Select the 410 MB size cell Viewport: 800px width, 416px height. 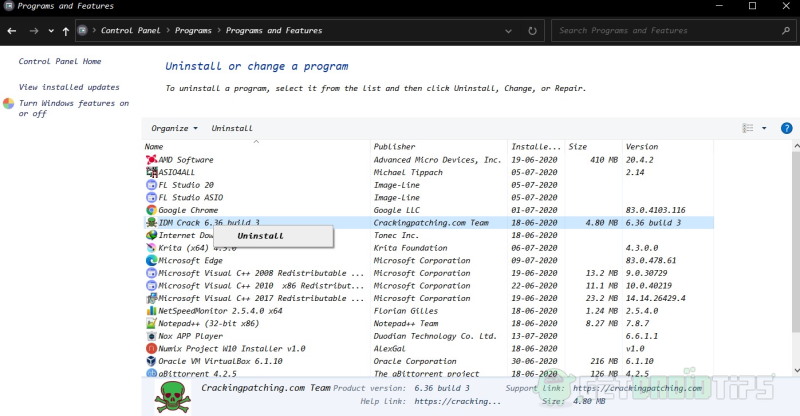point(604,160)
